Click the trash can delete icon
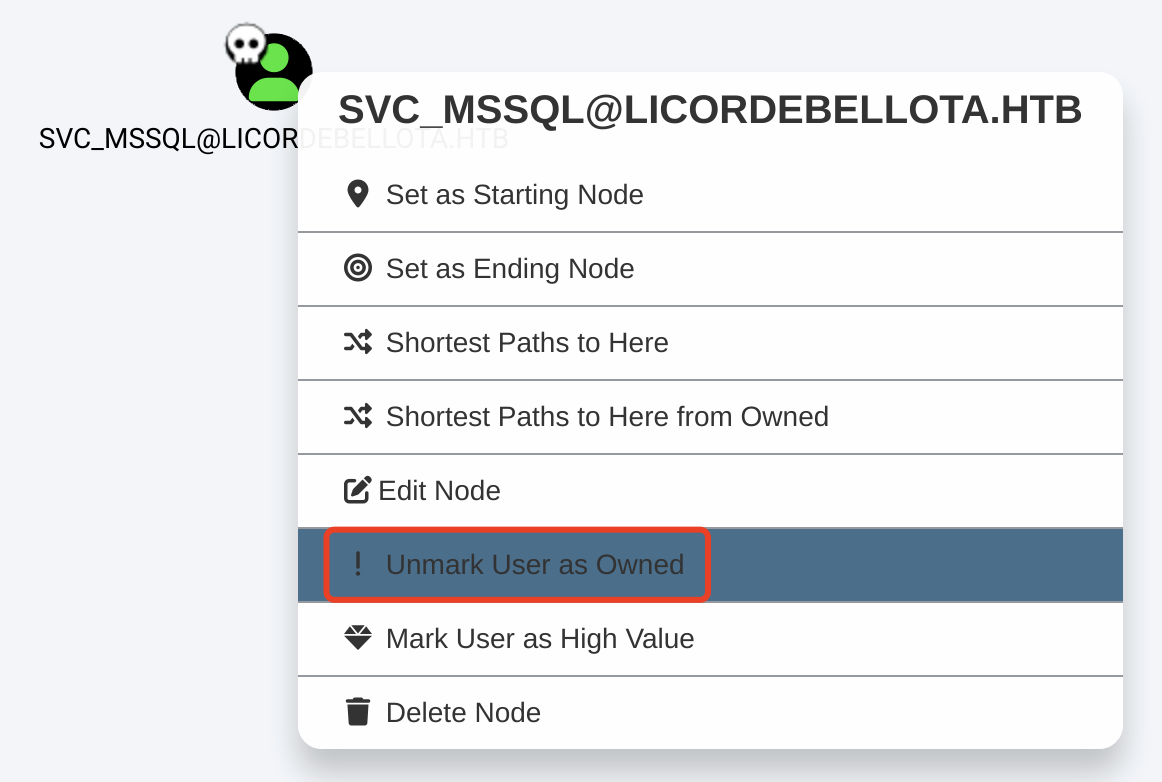Image resolution: width=1162 pixels, height=782 pixels. [357, 712]
